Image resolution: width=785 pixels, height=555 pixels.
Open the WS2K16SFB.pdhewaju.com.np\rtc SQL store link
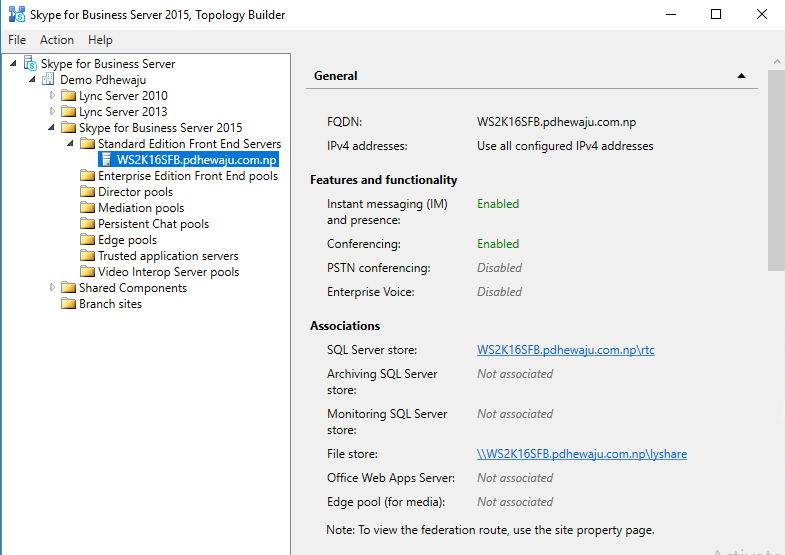(565, 350)
